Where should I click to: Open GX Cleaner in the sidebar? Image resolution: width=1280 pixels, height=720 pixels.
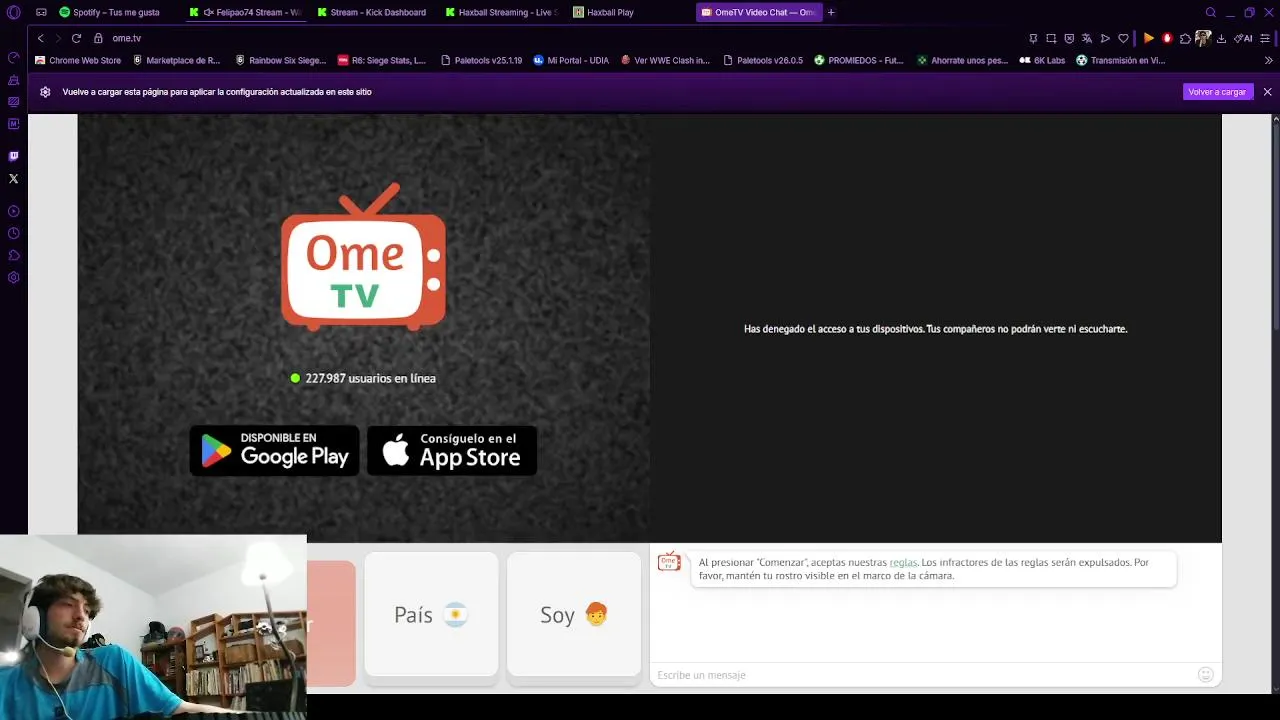(13, 79)
